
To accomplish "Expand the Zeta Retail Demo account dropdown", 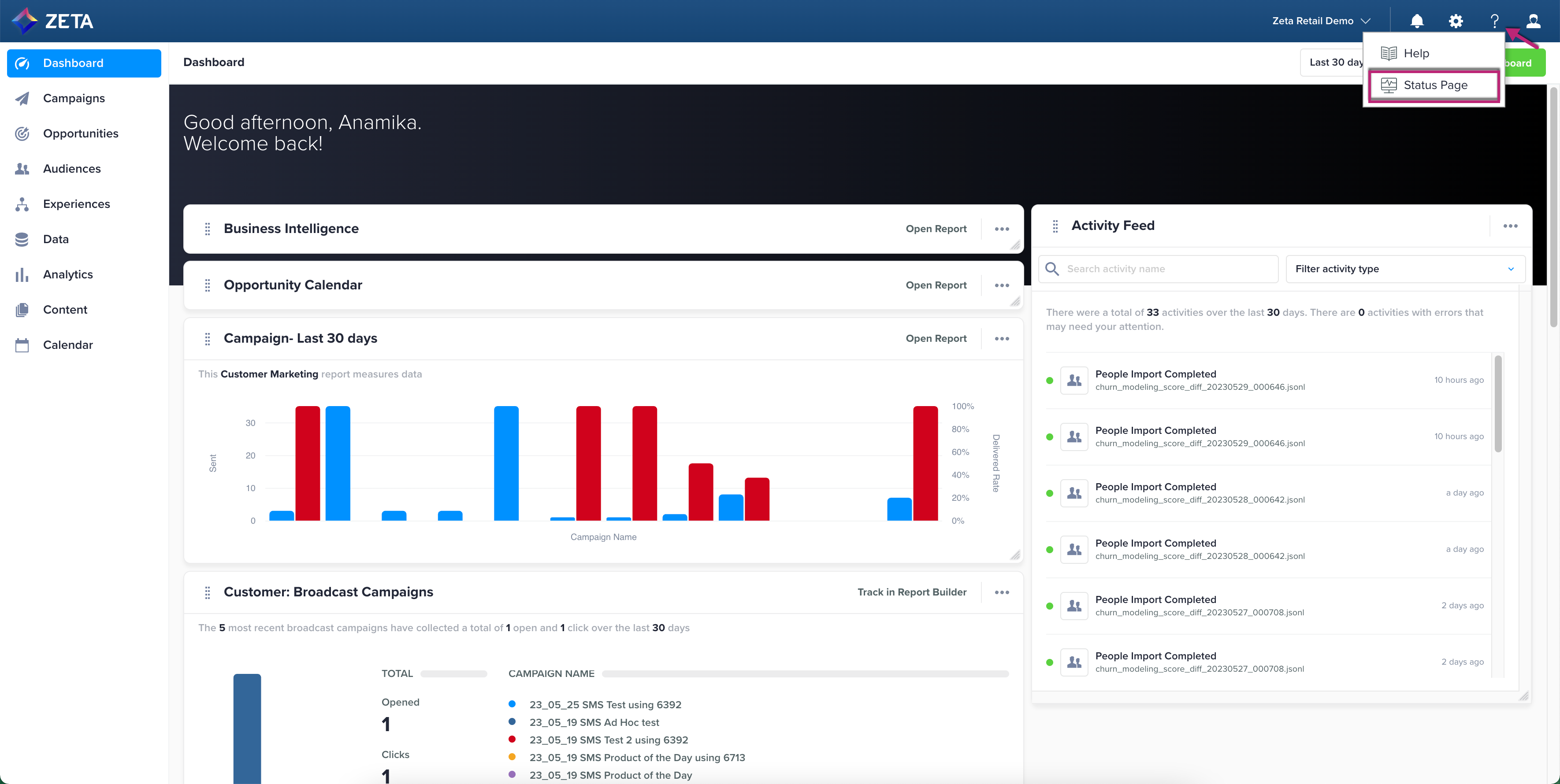I will click(x=1321, y=21).
